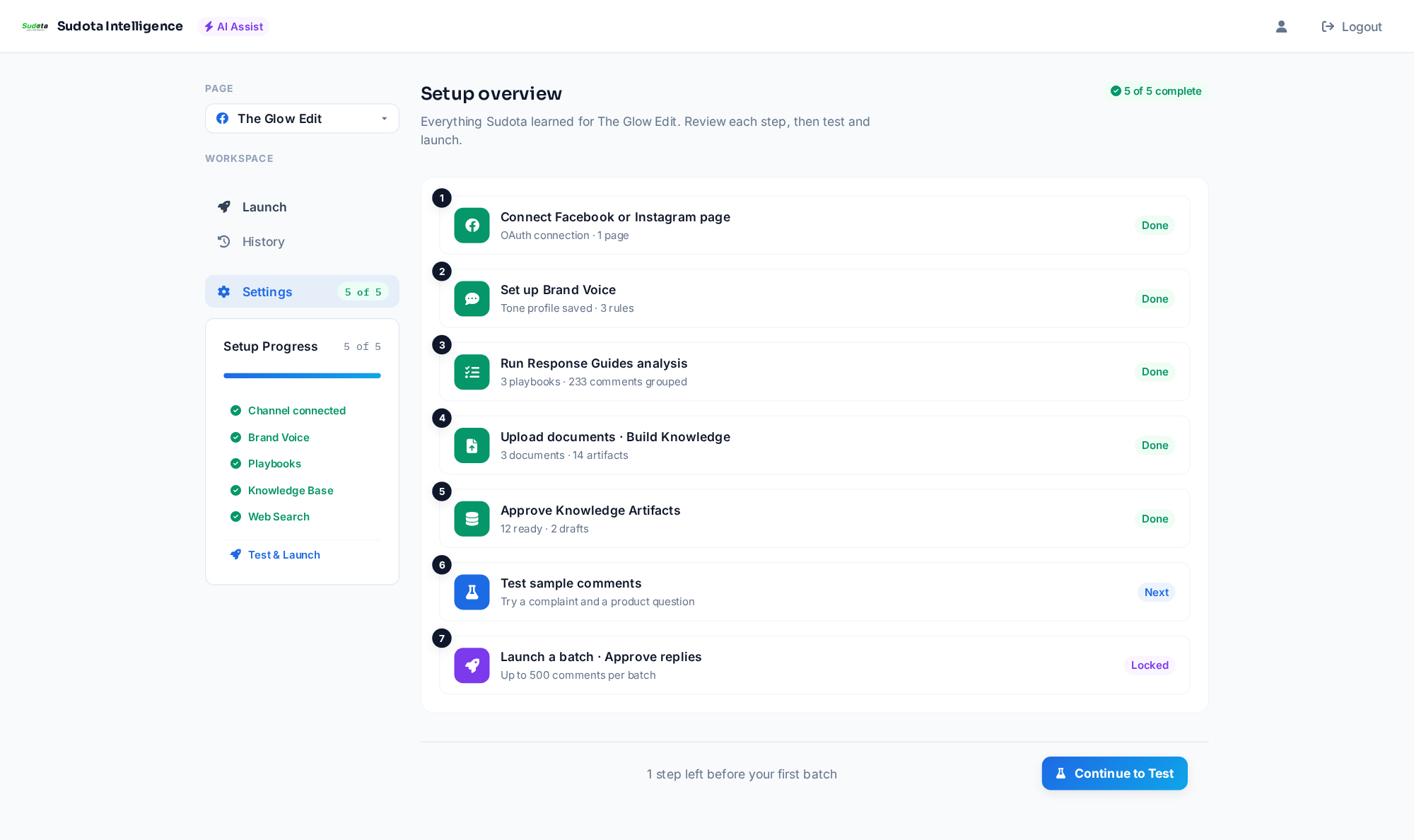Click the Launch a batch rocket icon
This screenshot has width=1414, height=840.
pyautogui.click(x=472, y=665)
